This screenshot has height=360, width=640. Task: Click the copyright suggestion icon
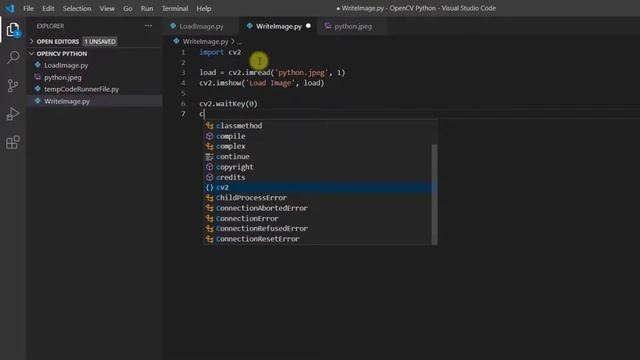tap(209, 167)
